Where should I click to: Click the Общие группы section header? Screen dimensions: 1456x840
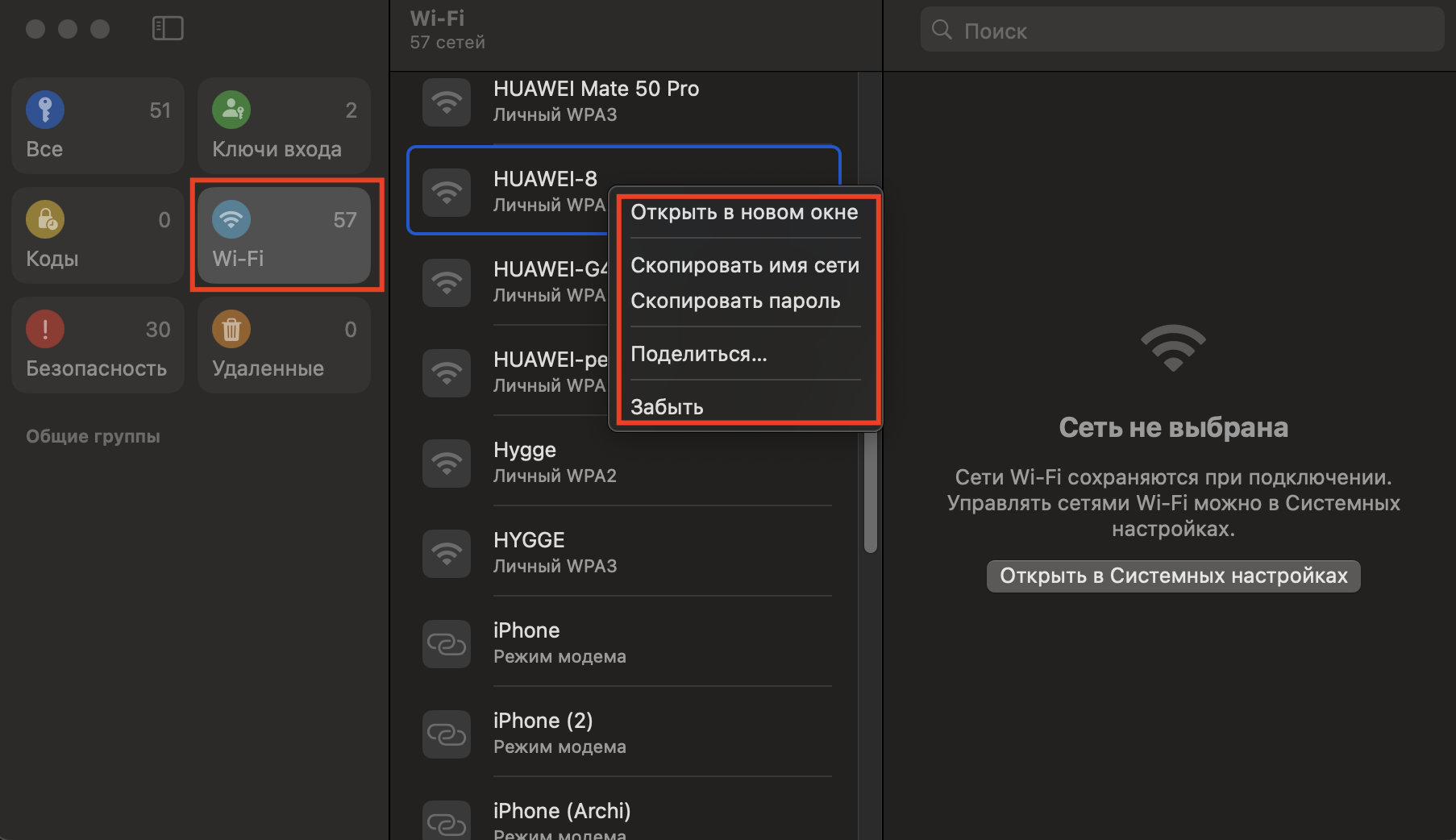93,436
